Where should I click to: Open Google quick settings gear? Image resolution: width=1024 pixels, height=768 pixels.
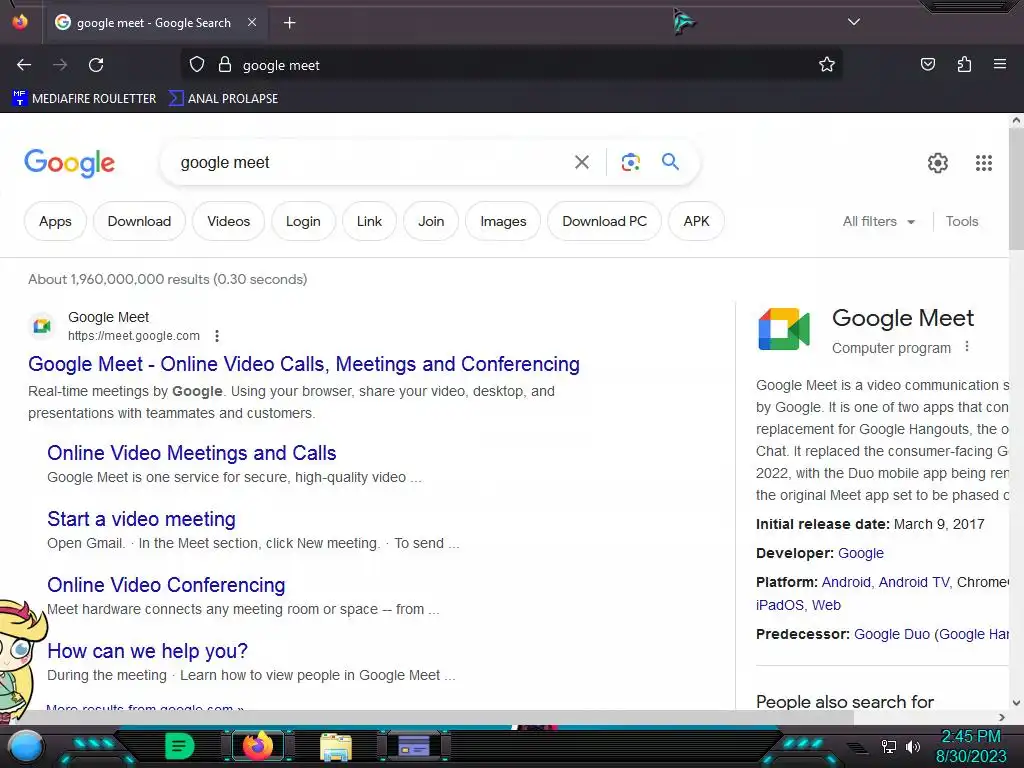pos(938,163)
